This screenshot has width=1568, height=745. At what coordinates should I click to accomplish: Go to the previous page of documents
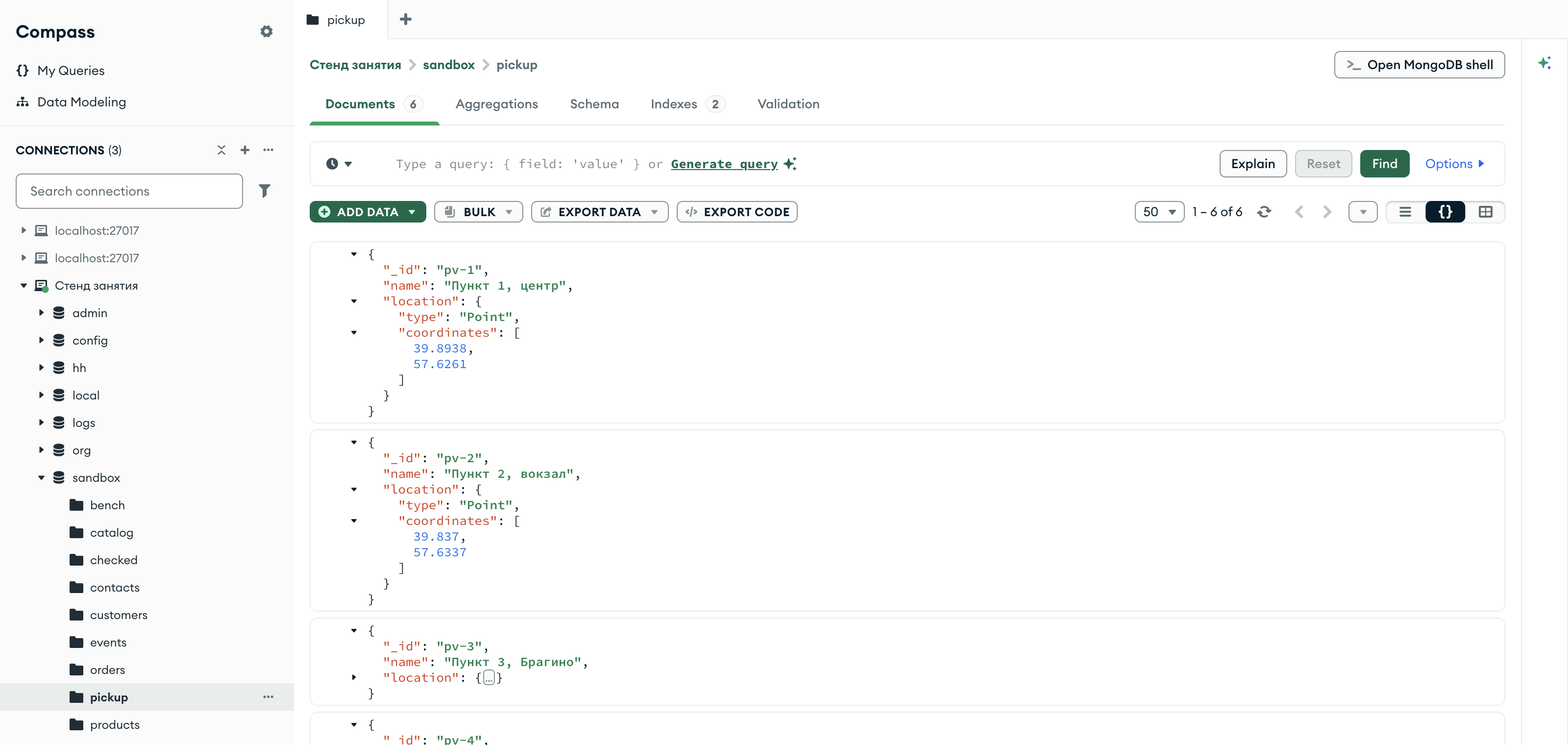[x=1299, y=212]
